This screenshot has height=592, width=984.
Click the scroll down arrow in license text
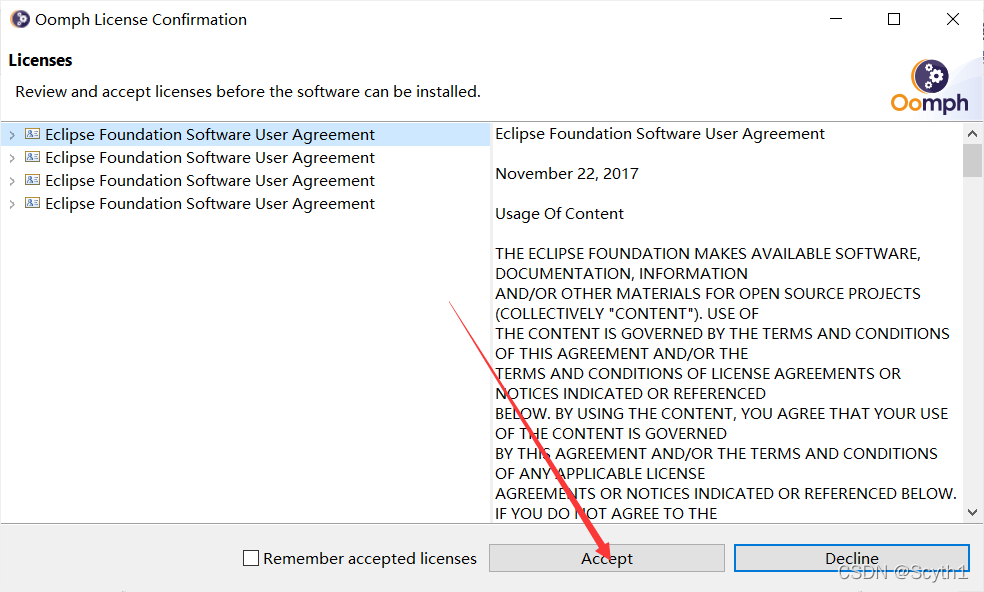pos(972,512)
